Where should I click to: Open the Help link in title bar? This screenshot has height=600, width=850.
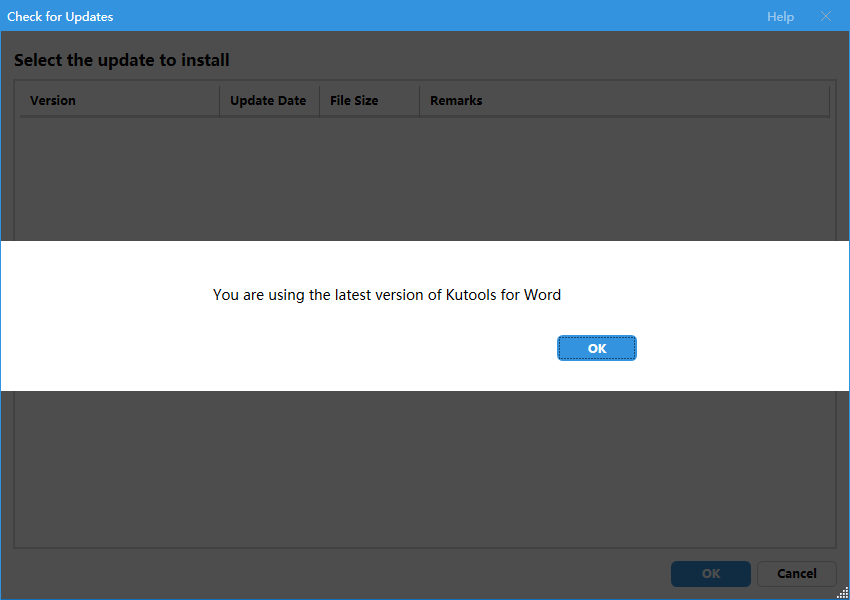[780, 17]
